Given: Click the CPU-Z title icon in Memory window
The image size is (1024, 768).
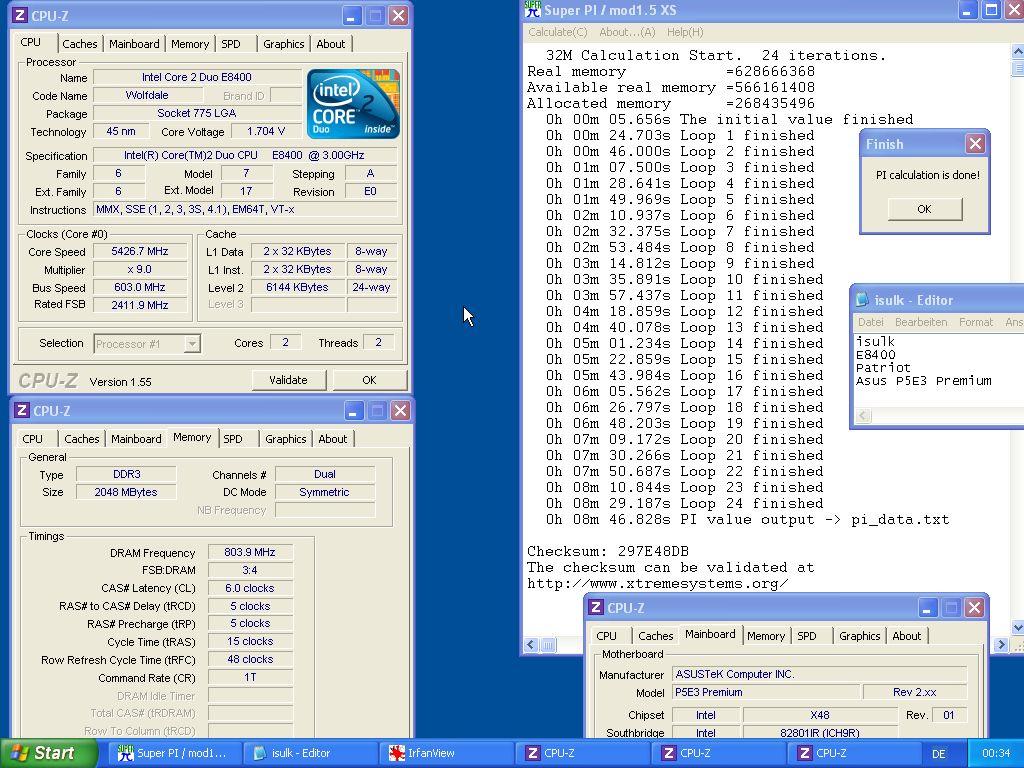Looking at the screenshot, I should click(22, 410).
